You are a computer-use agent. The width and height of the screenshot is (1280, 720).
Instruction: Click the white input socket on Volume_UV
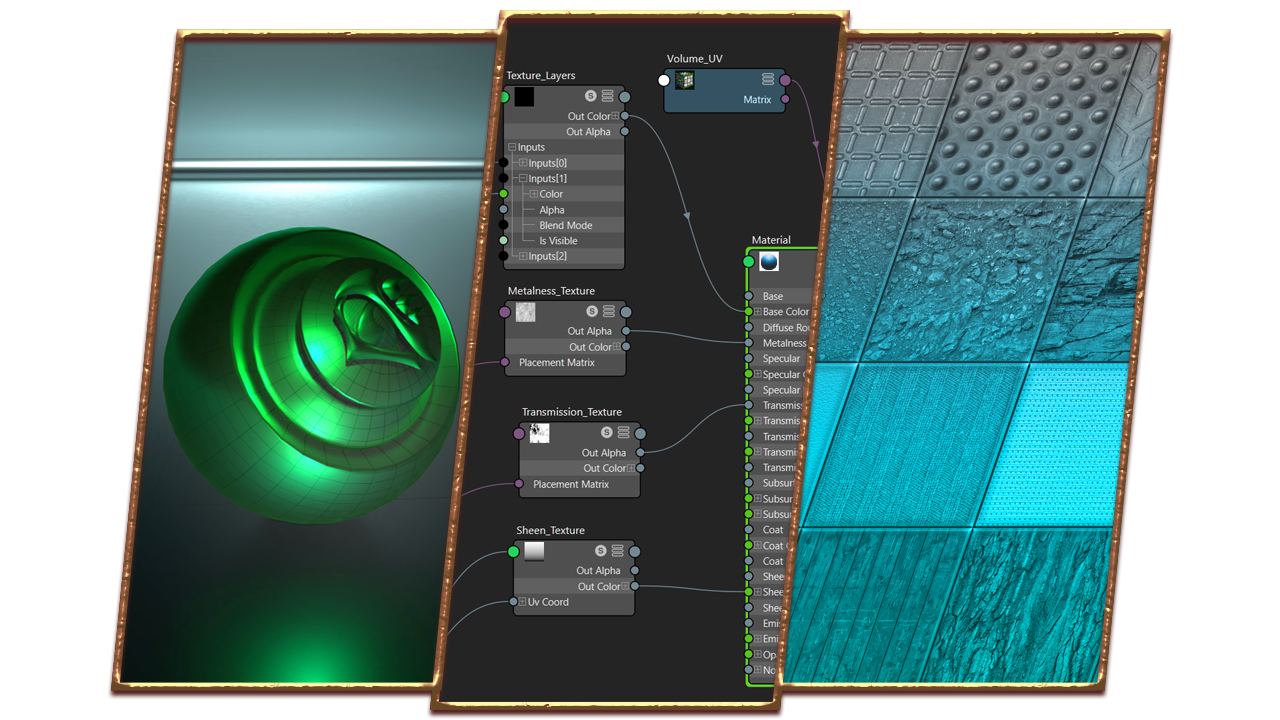click(664, 79)
